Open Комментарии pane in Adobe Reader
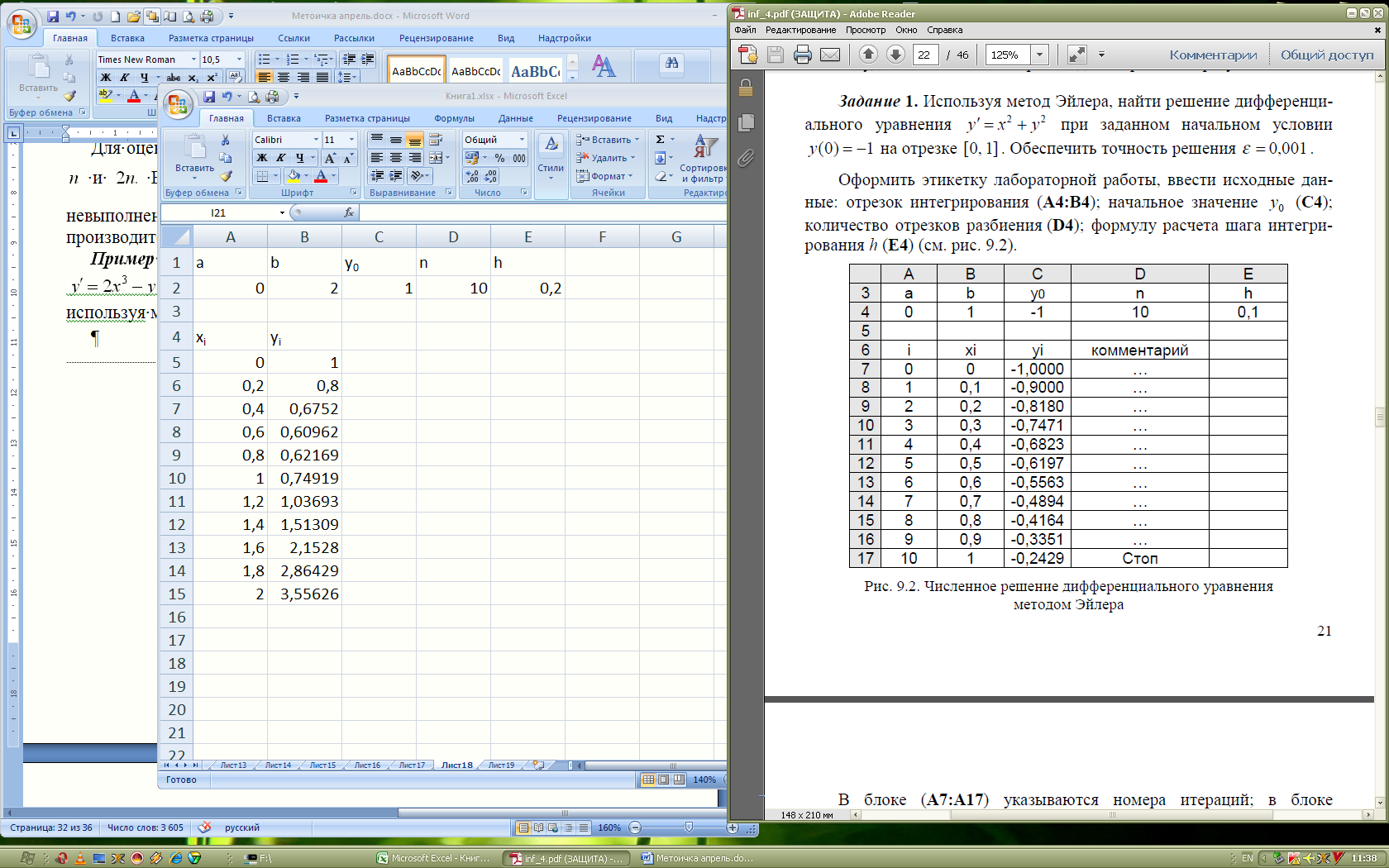This screenshot has width=1389, height=868. (1213, 55)
